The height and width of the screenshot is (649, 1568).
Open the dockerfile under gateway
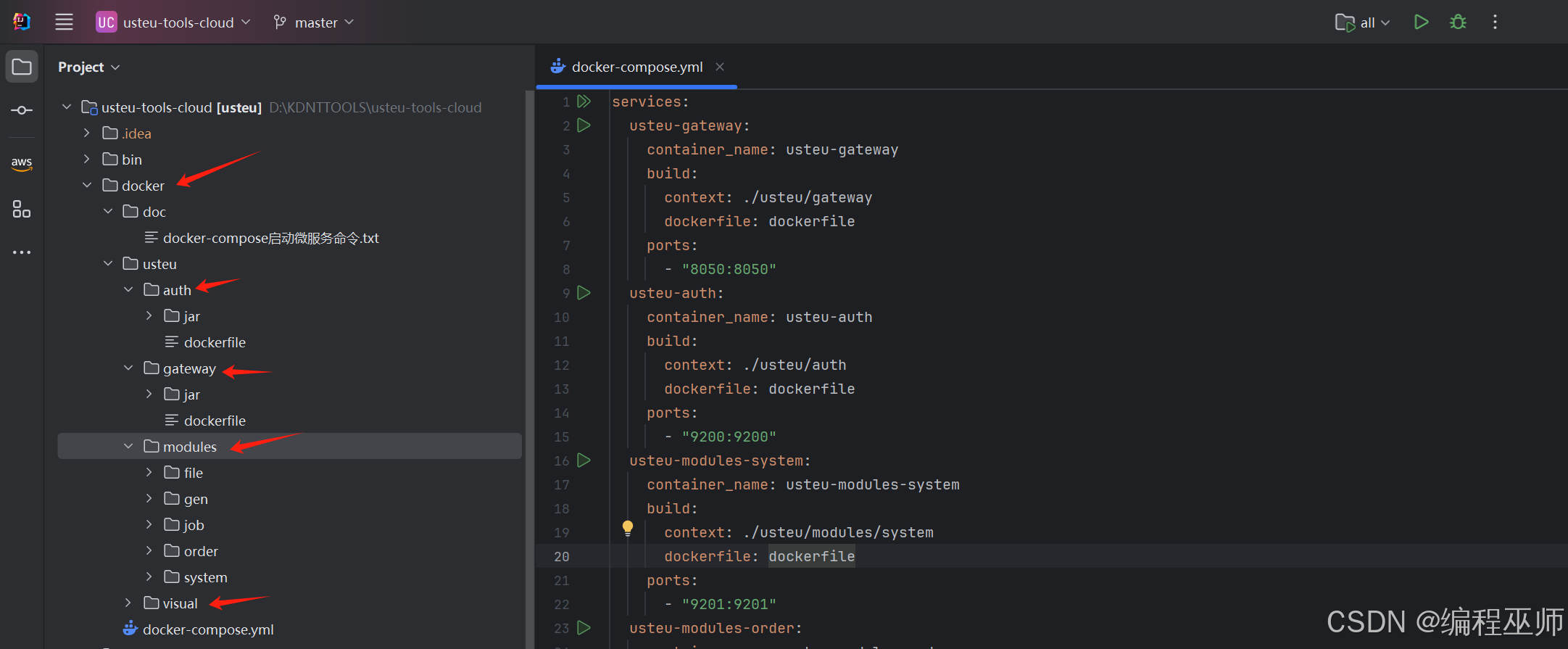click(215, 421)
